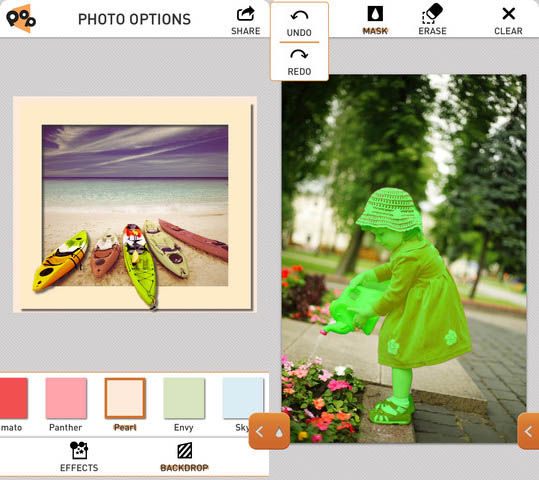Pick the Sky blue backdrop swatch
The height and width of the screenshot is (480, 539).
coord(243,398)
